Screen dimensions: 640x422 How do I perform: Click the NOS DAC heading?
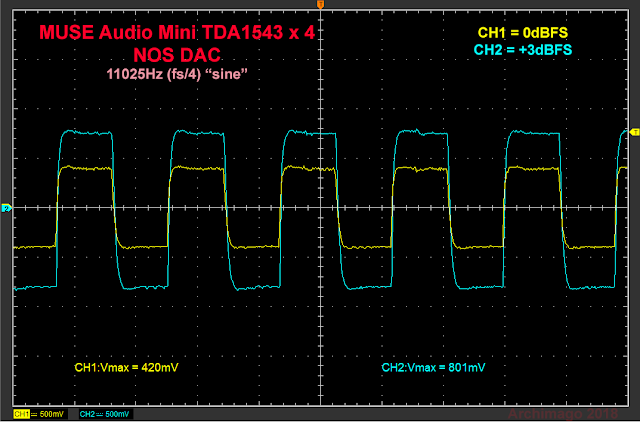tap(177, 54)
